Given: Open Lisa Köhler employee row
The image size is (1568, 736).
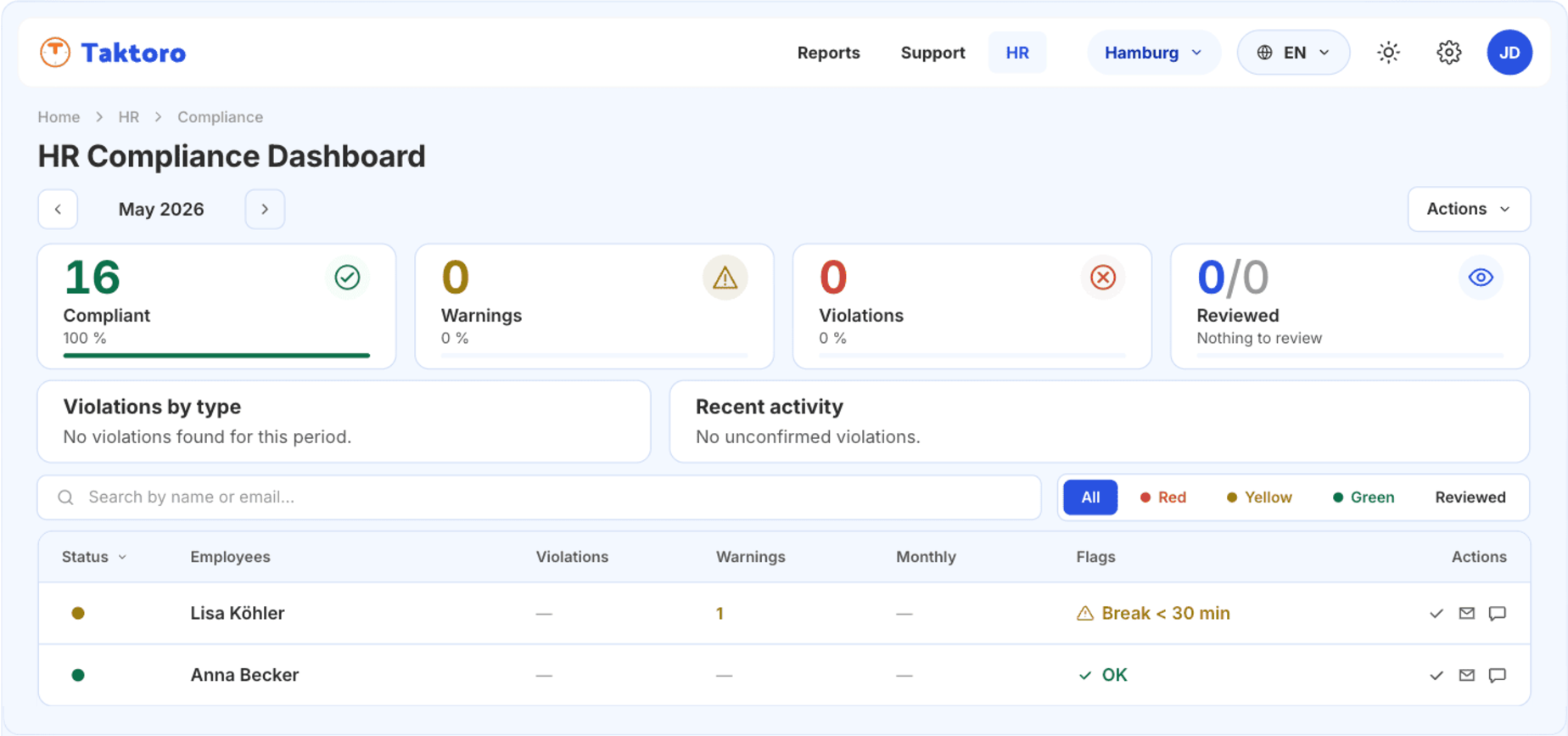Looking at the screenshot, I should 784,614.
